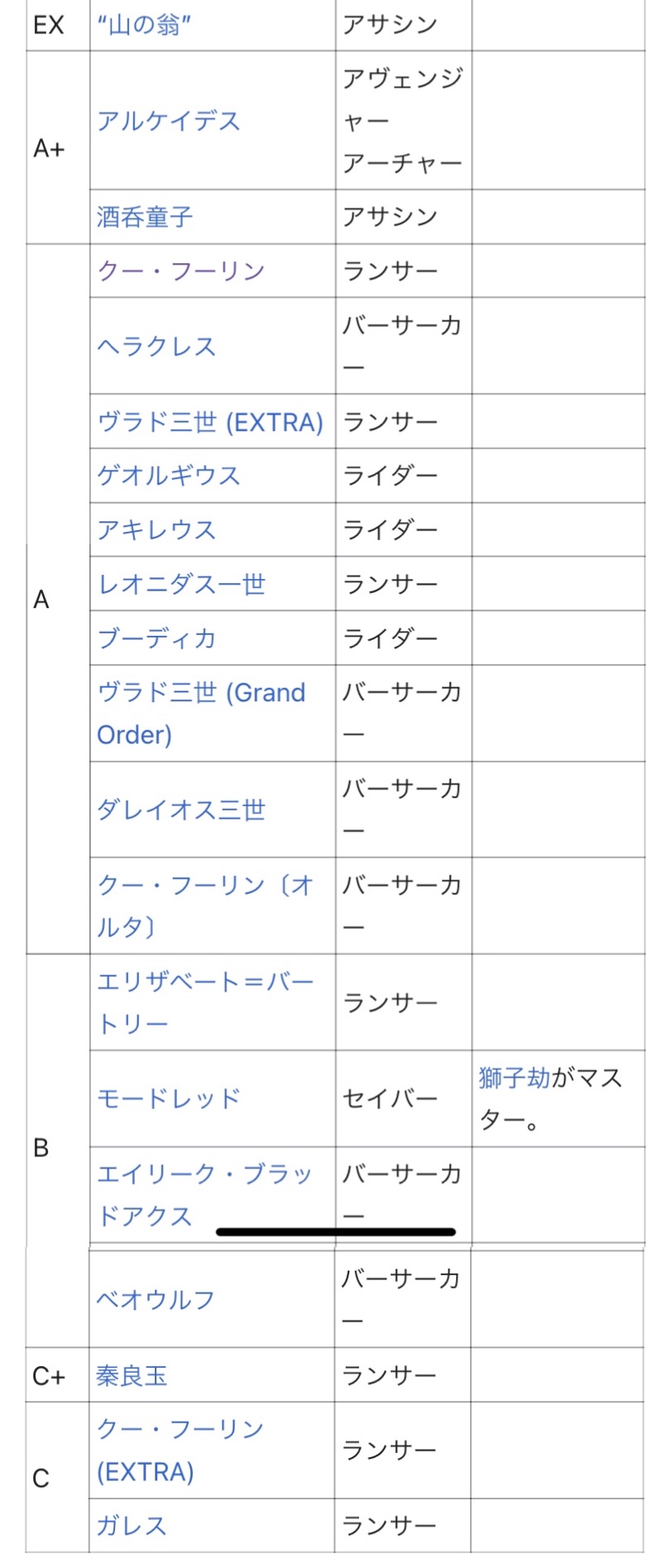Open the visited クー・フーリン Lancer link
This screenshot has height=1568, width=662.
tap(181, 270)
